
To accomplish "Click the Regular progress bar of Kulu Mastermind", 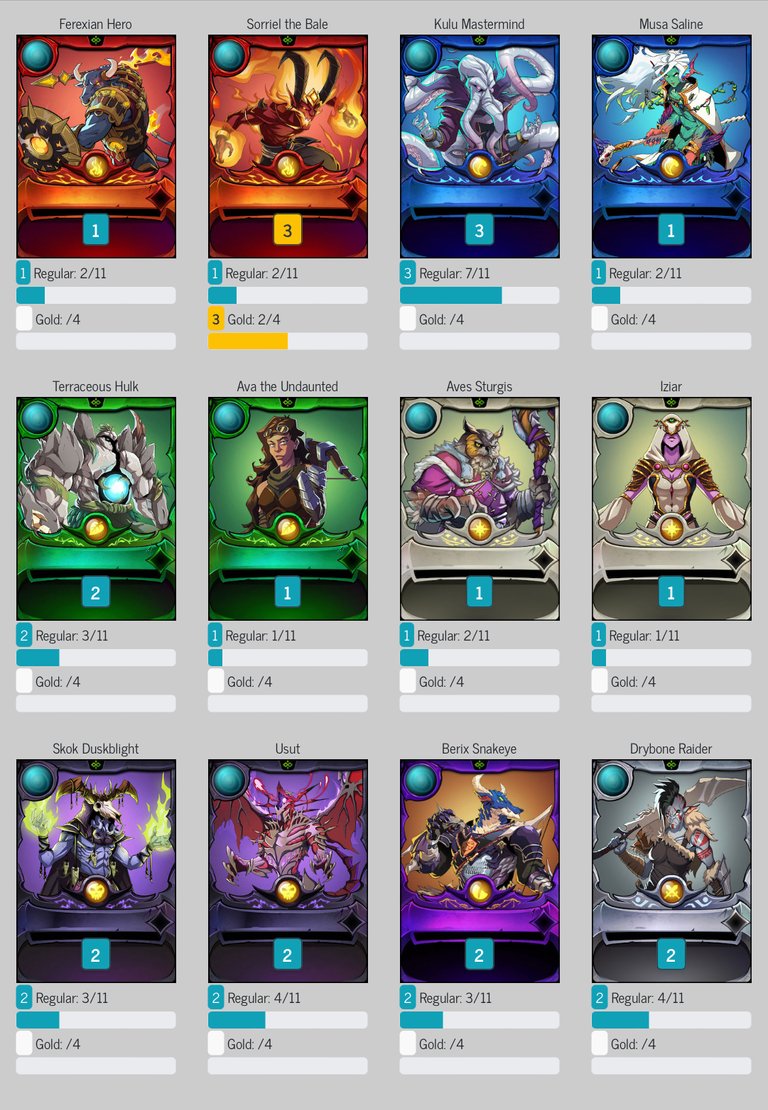I will (x=479, y=295).
